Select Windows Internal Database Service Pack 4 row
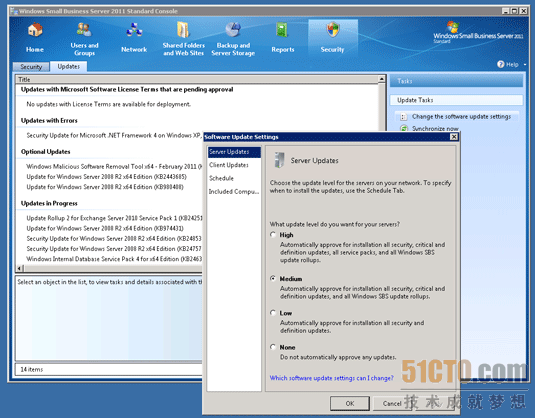535x418 pixels. [114, 259]
